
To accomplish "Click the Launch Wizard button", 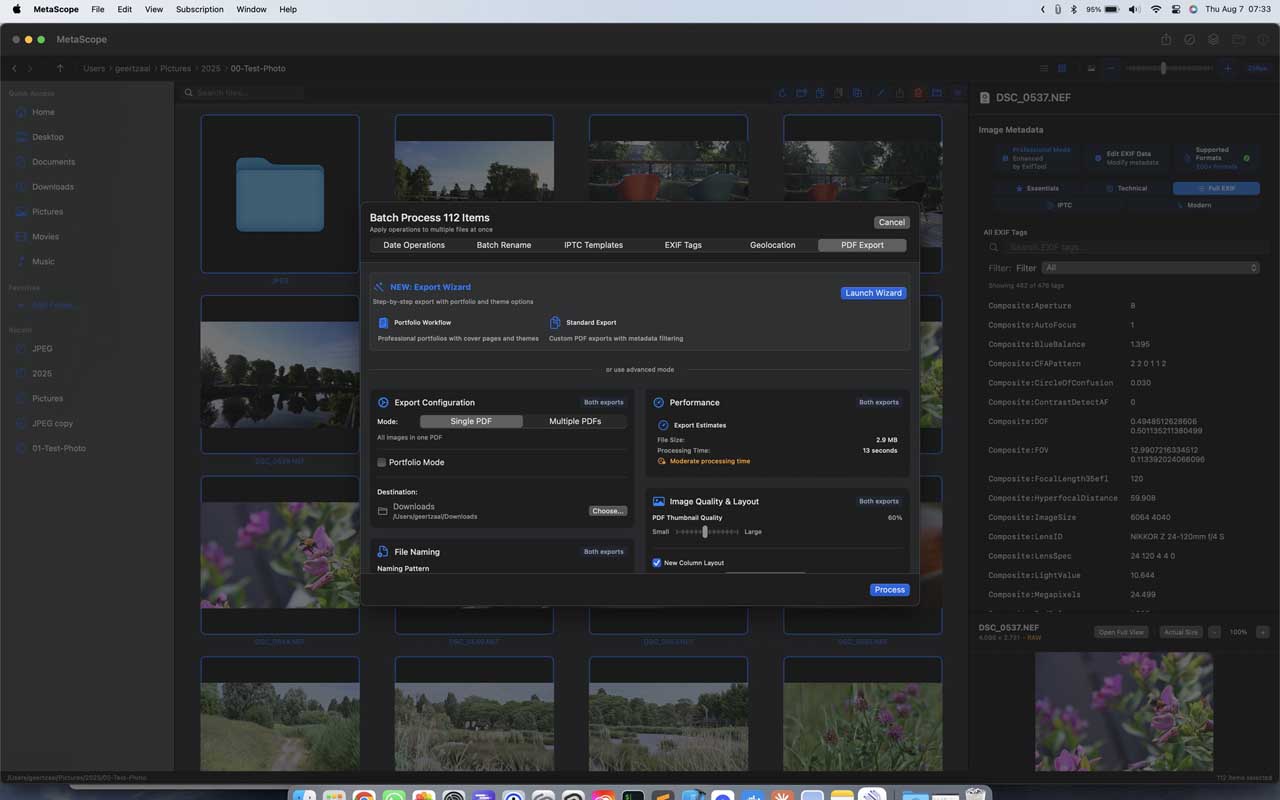I will click(x=874, y=293).
